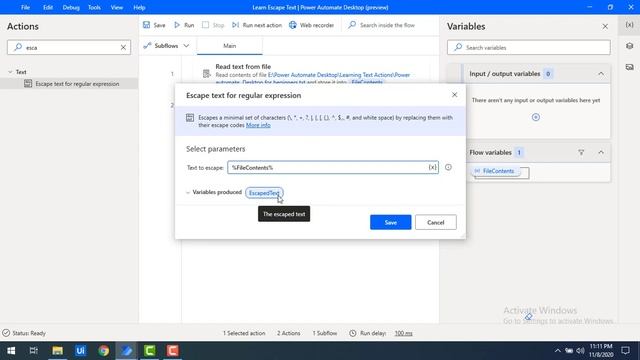This screenshot has width=640, height=360.
Task: Open the Debug menu
Action: 71,7
